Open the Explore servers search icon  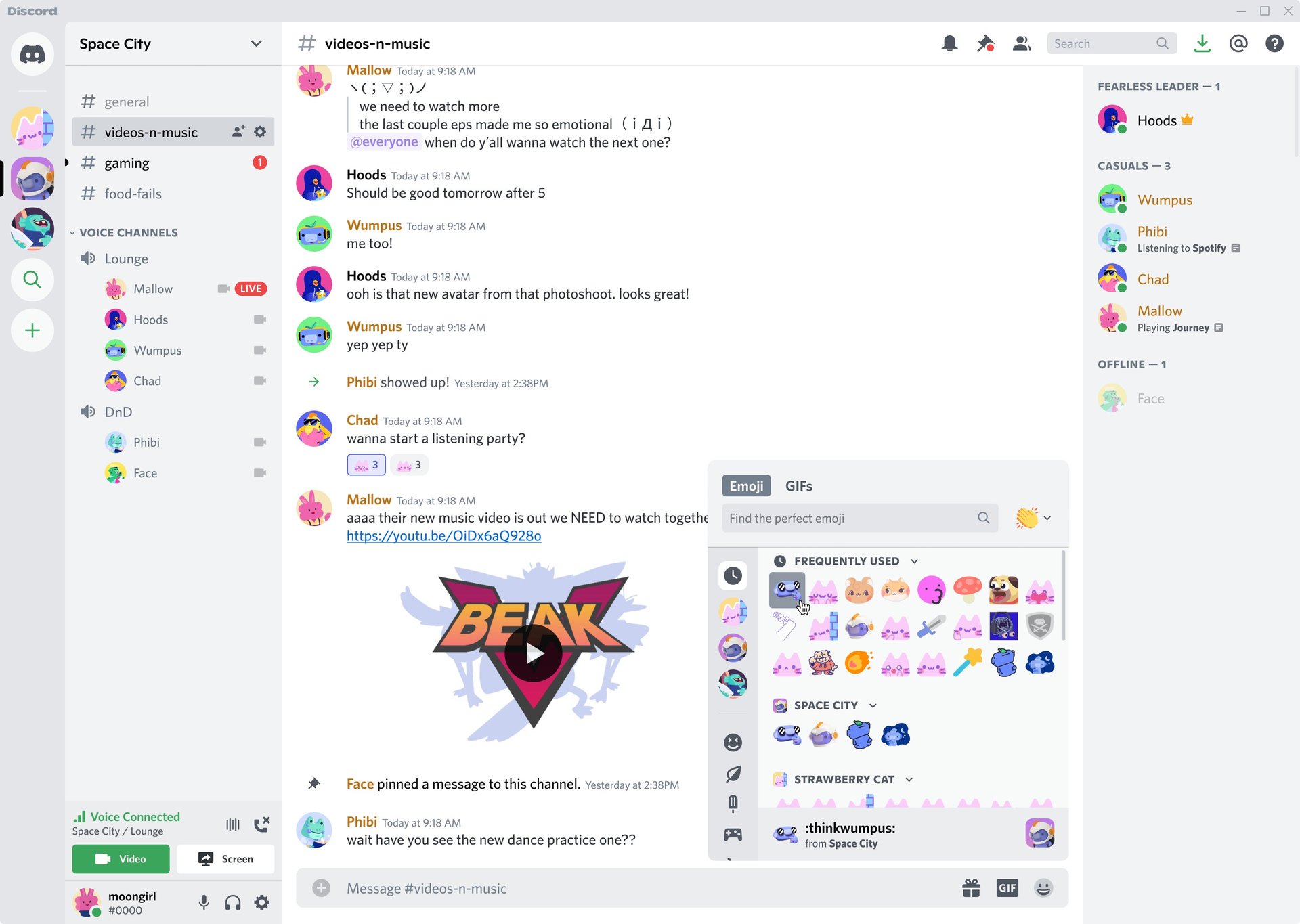[32, 280]
